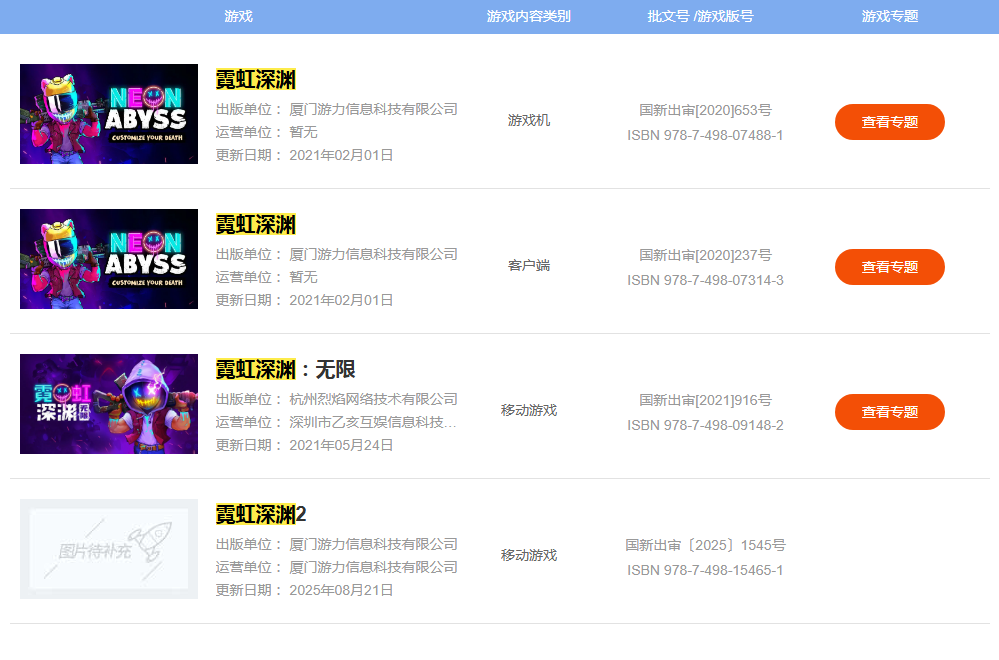Click the 运营单位 line of 霓虹深渊2
This screenshot has height=660, width=999.
tap(336, 568)
